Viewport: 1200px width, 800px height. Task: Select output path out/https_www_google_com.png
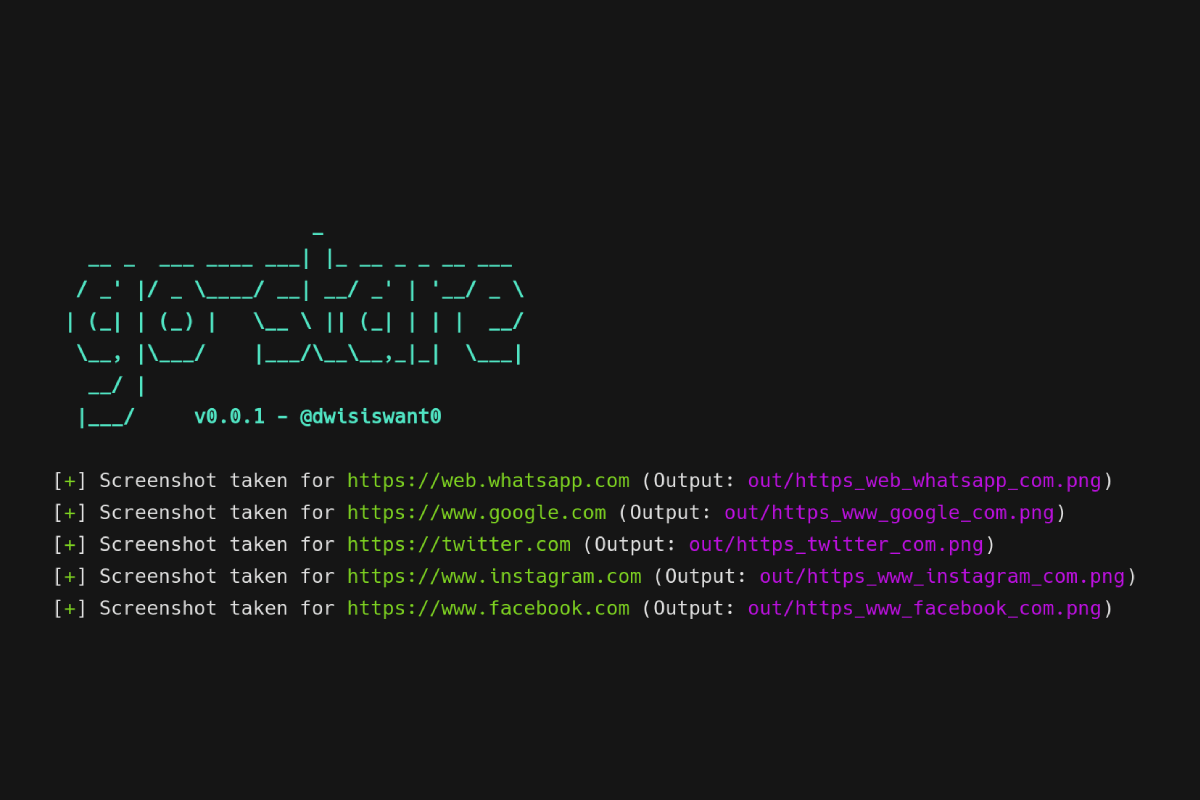coord(889,513)
